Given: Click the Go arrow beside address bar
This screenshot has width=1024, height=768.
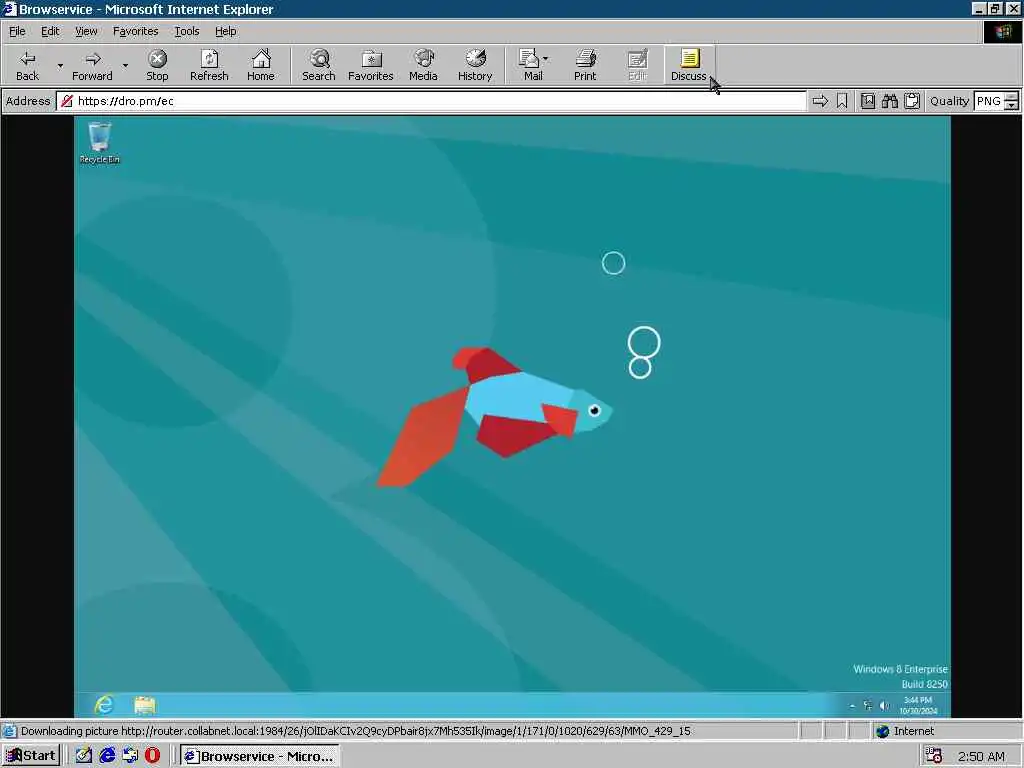Looking at the screenshot, I should (820, 101).
